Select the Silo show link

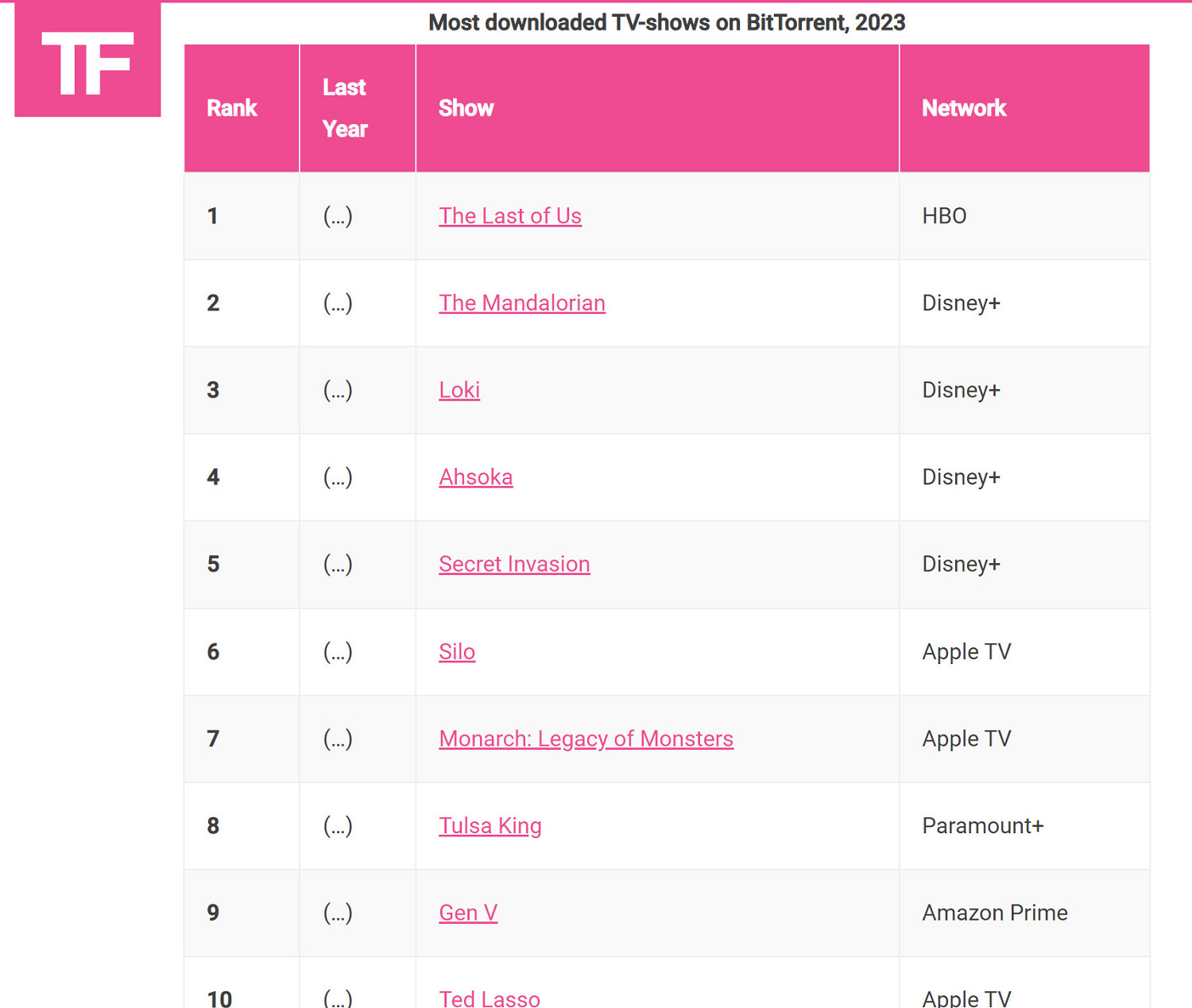pyautogui.click(x=457, y=651)
